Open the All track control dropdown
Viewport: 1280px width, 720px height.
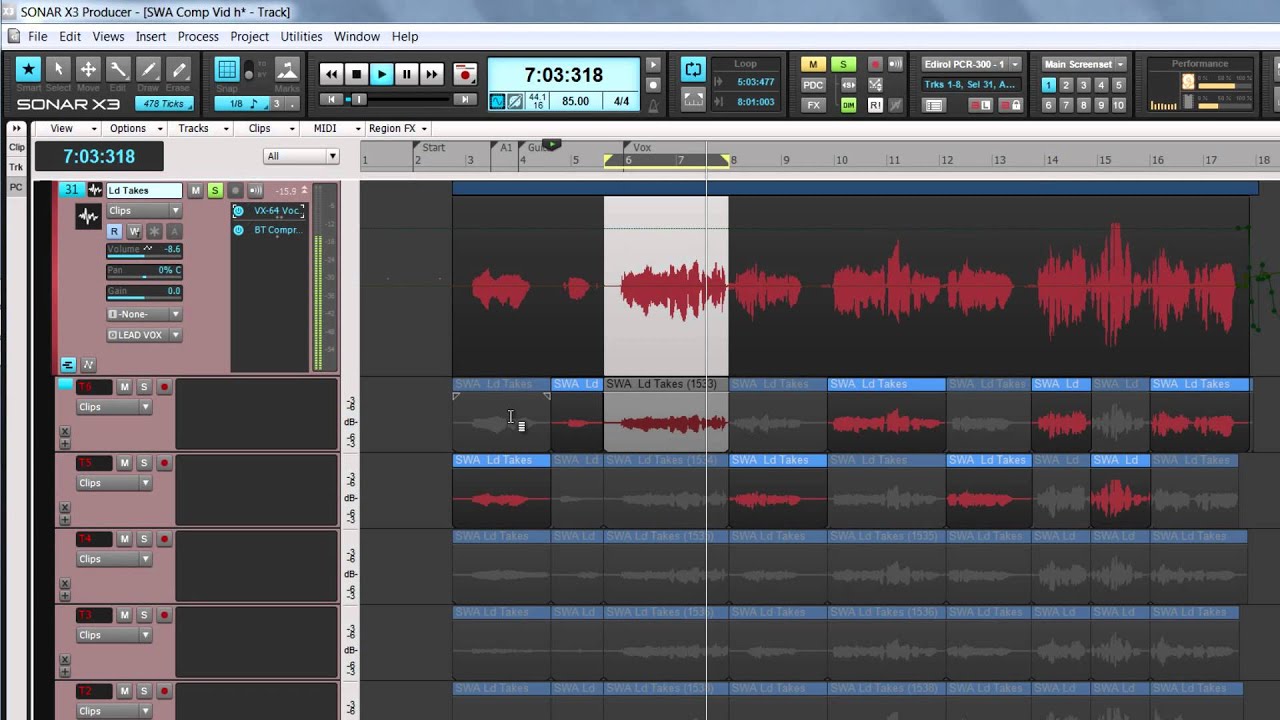(x=302, y=156)
